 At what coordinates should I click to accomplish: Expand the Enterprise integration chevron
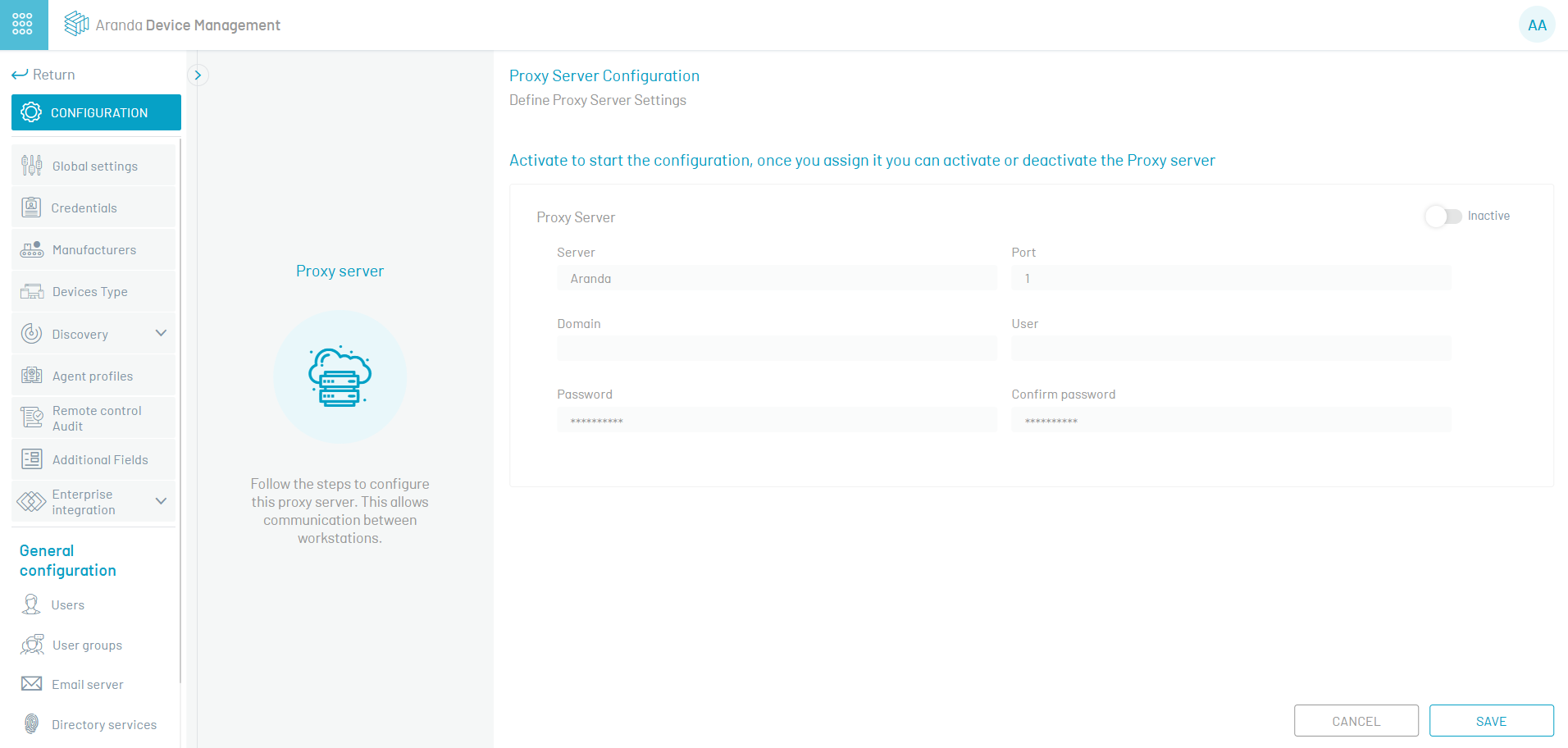coord(161,501)
